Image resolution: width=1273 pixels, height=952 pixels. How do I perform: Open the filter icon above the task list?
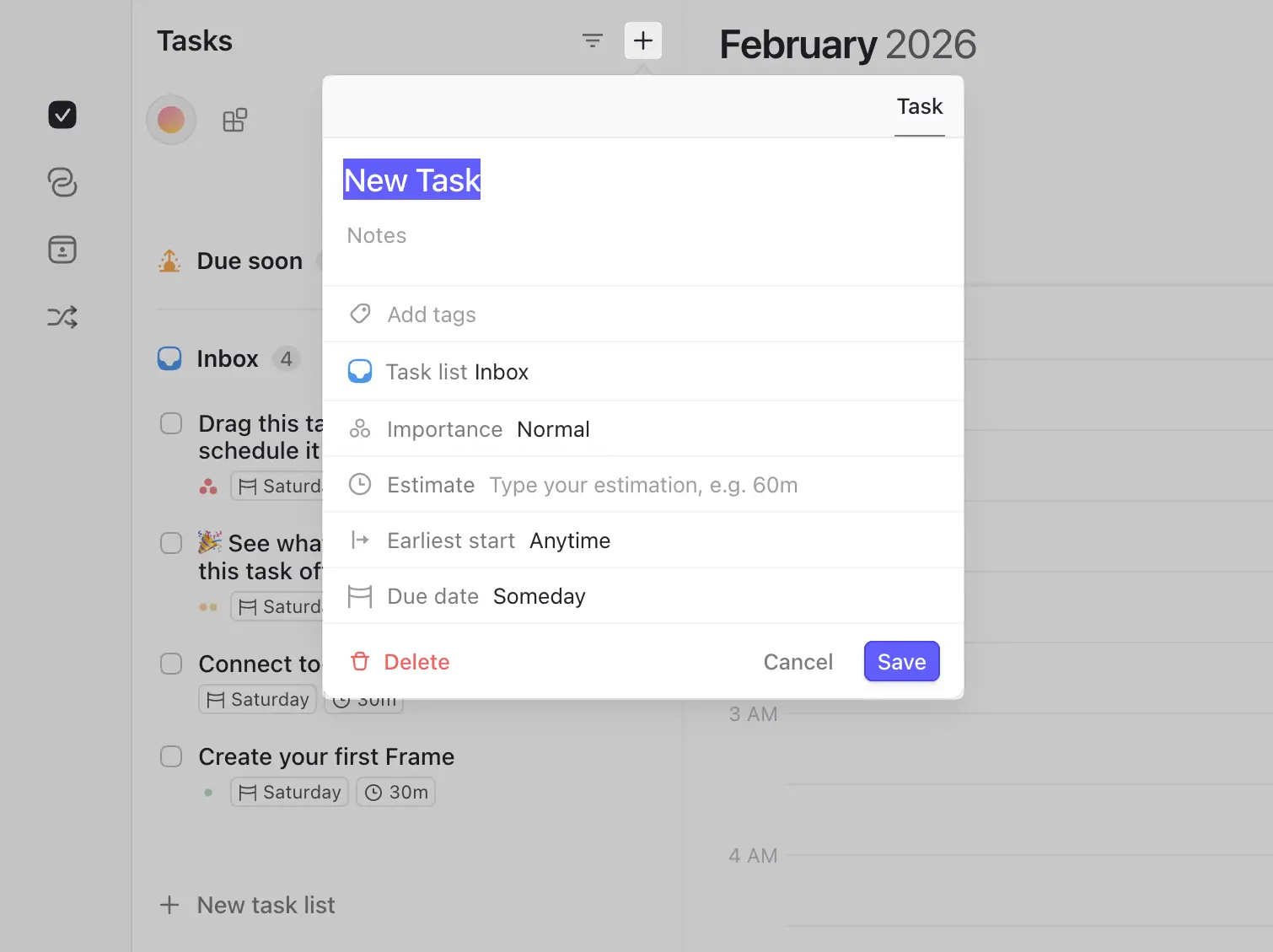tap(593, 40)
